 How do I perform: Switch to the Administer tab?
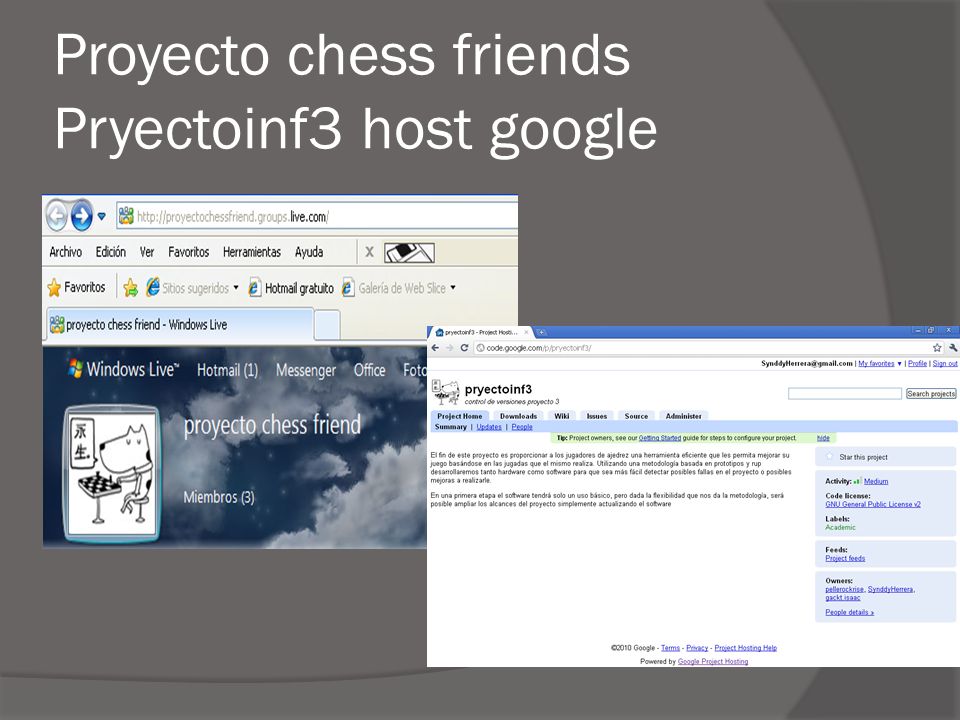pos(683,416)
